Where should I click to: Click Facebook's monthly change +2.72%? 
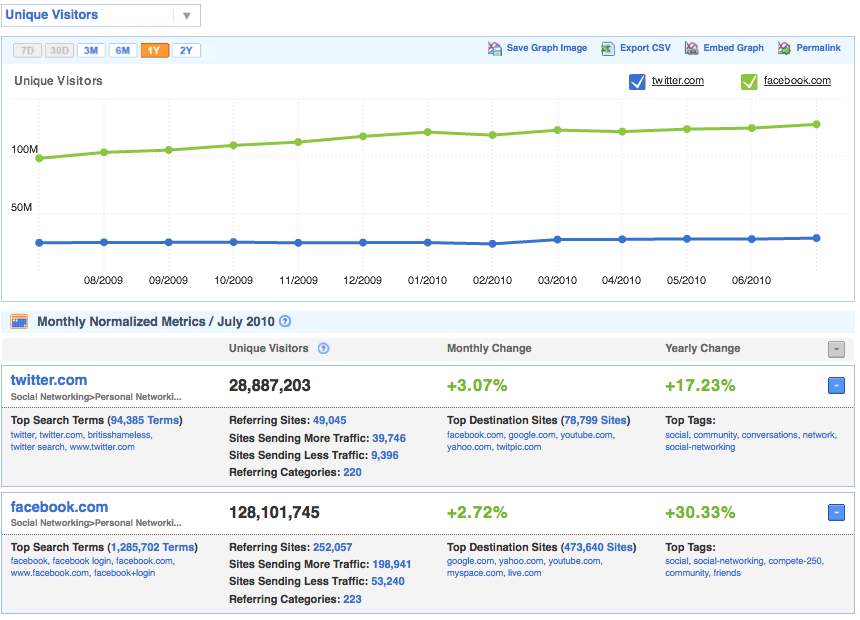click(x=477, y=513)
